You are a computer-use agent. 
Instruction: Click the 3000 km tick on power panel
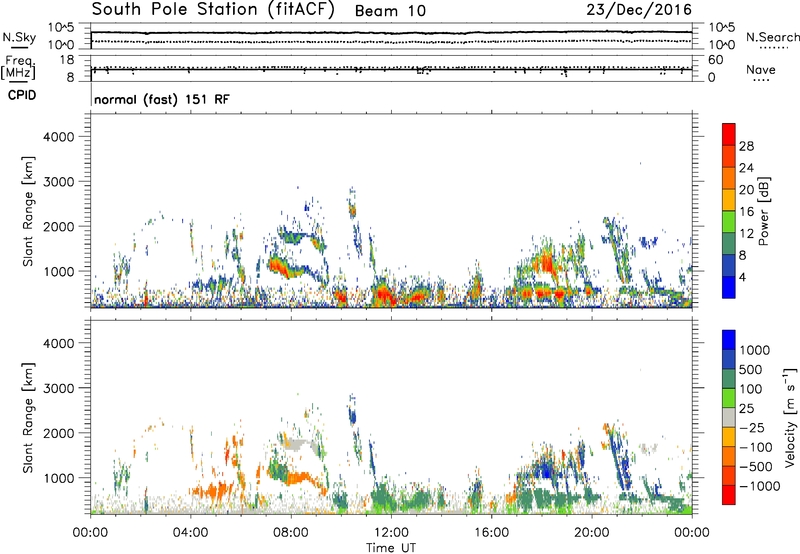59,182
